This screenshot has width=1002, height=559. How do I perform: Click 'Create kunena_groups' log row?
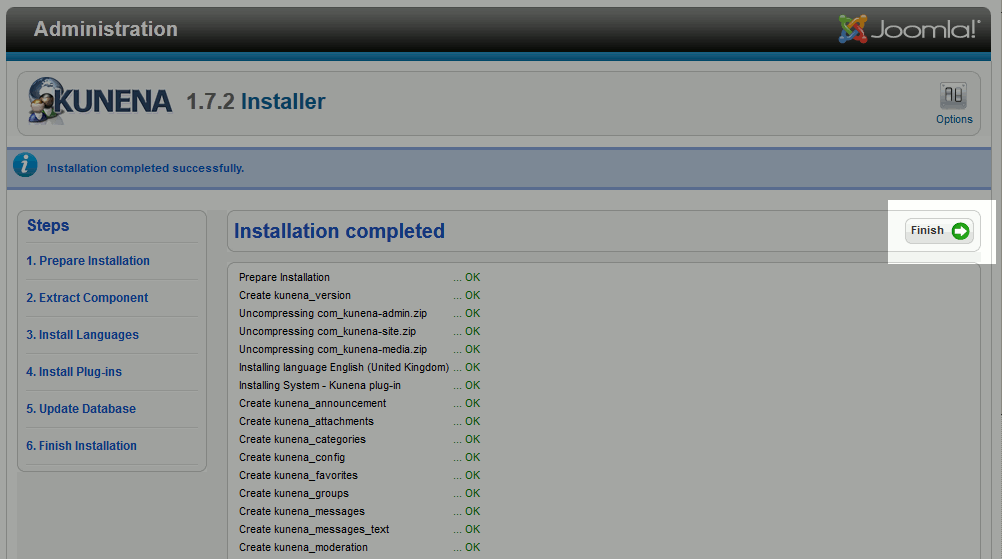[359, 493]
